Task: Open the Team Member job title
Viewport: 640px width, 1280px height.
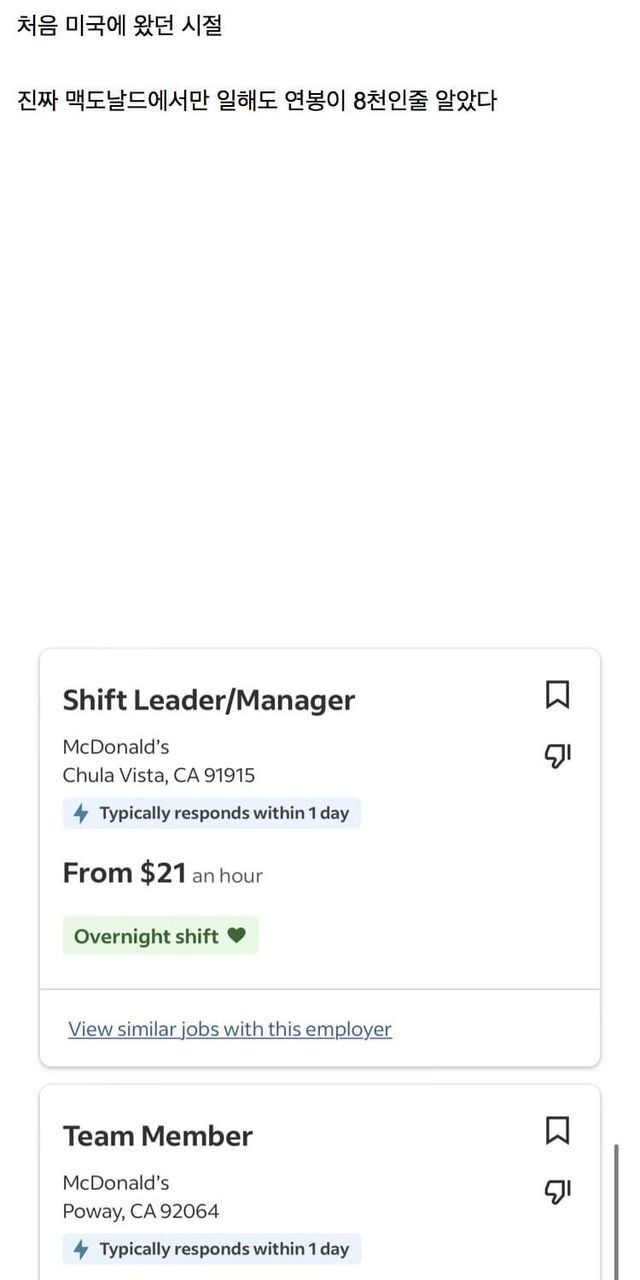Action: click(158, 1136)
